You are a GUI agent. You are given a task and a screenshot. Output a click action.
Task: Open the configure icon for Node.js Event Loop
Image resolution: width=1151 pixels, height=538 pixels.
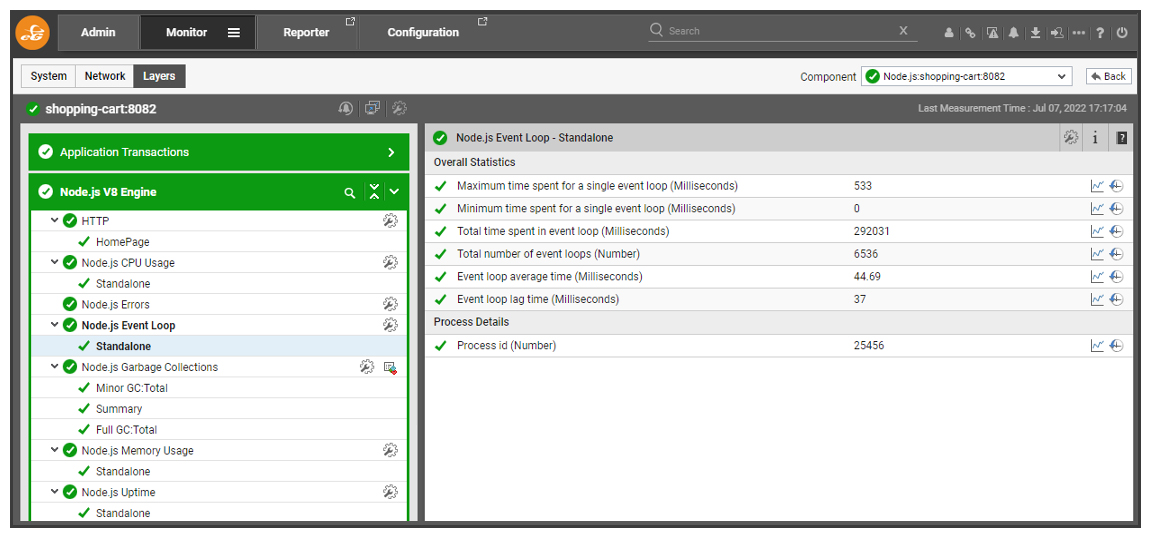click(x=391, y=324)
